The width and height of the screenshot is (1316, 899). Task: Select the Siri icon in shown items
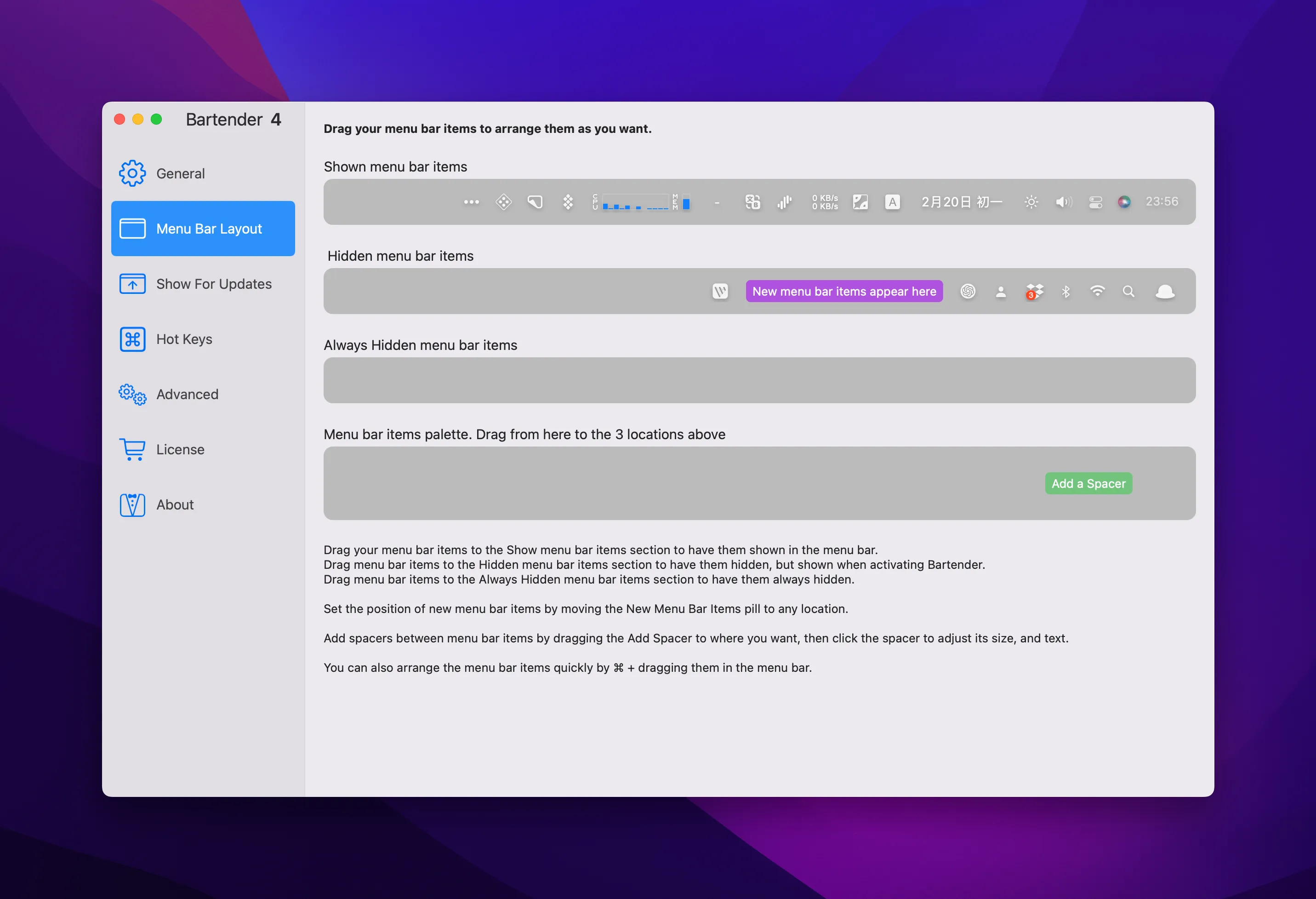(x=1124, y=202)
